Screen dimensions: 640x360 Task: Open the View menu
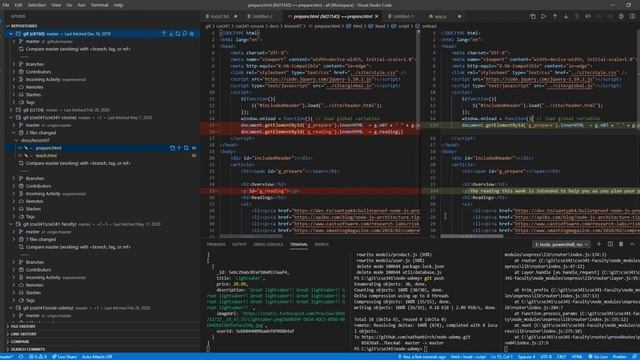click(x=56, y=5)
